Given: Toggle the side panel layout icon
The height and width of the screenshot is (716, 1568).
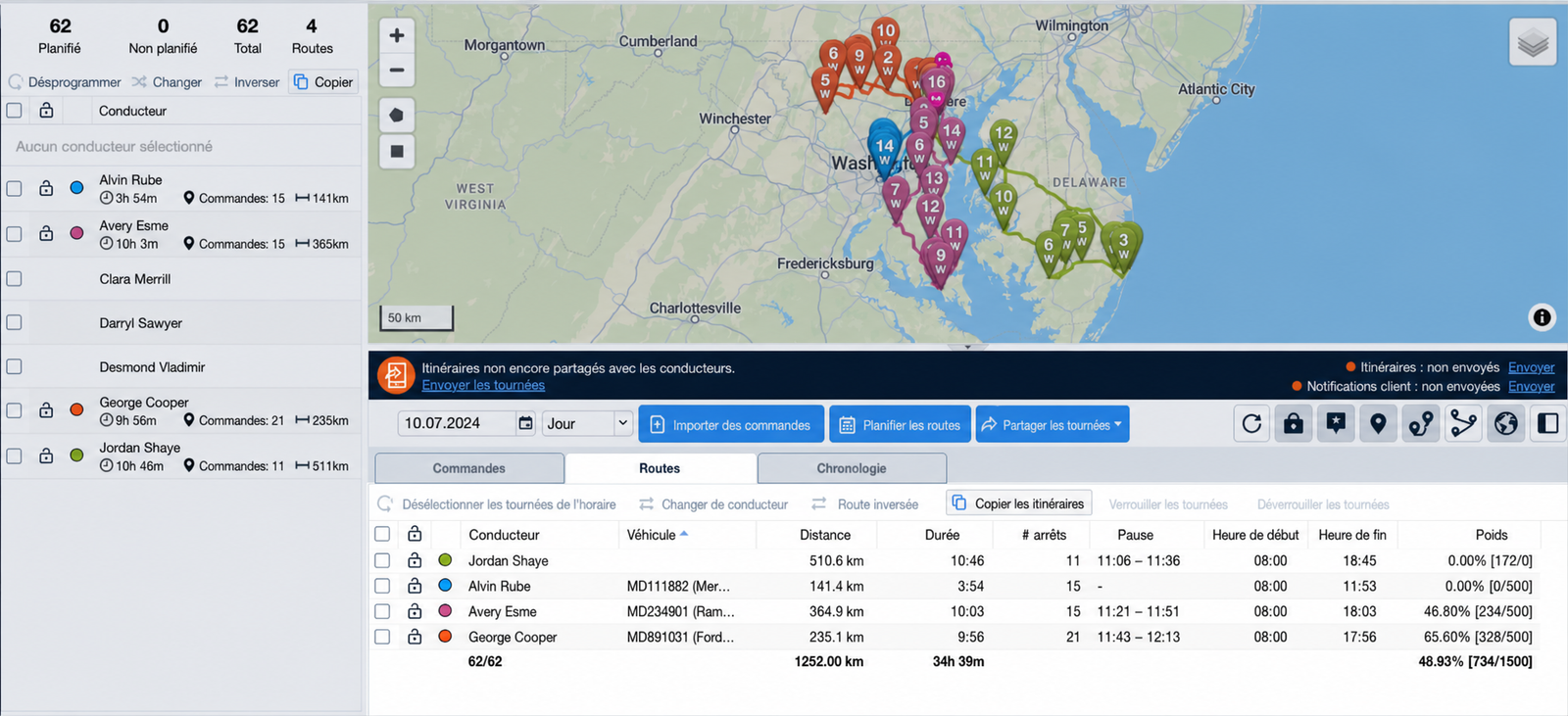Looking at the screenshot, I should coord(1548,424).
